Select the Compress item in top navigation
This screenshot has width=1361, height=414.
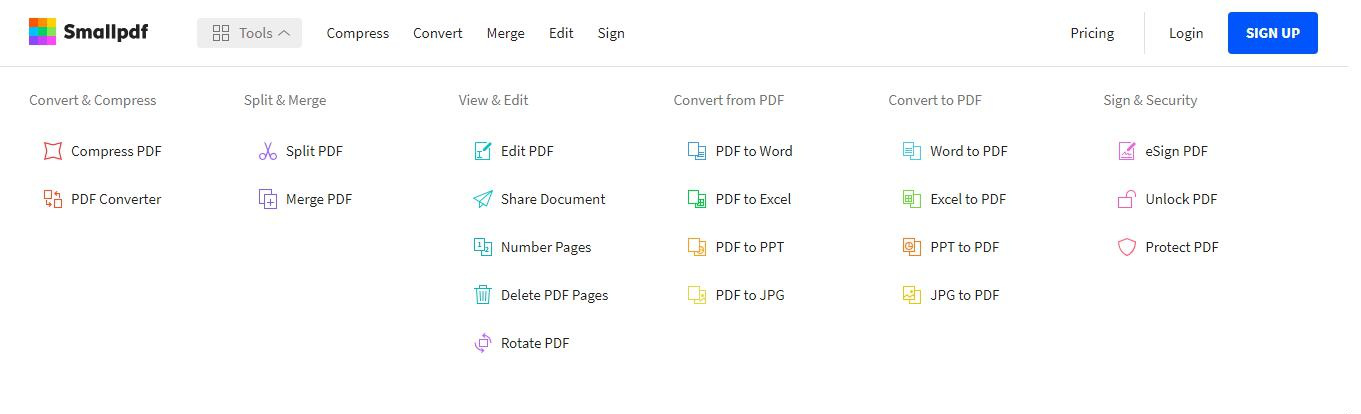(x=357, y=33)
